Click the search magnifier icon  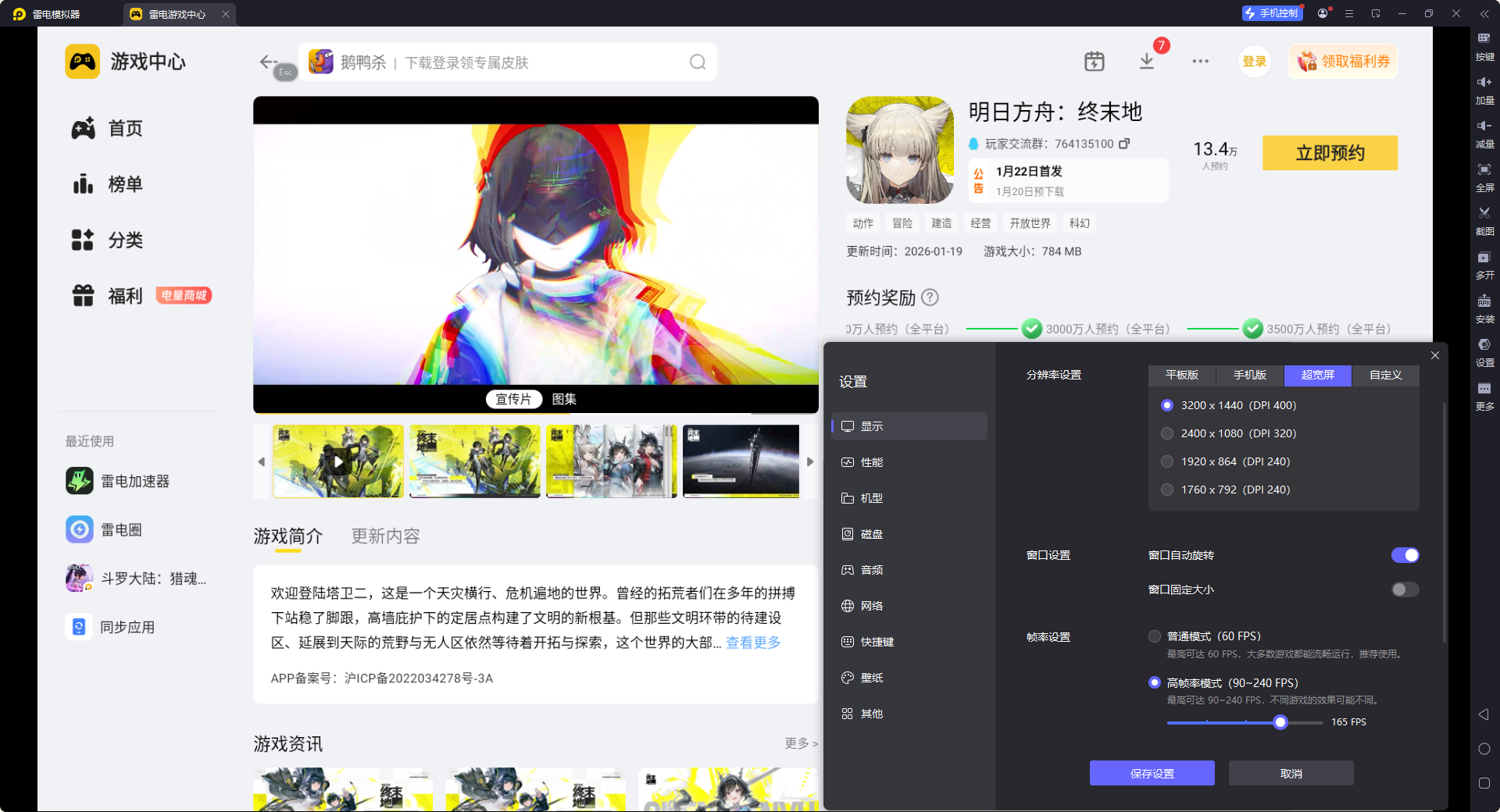tap(698, 62)
